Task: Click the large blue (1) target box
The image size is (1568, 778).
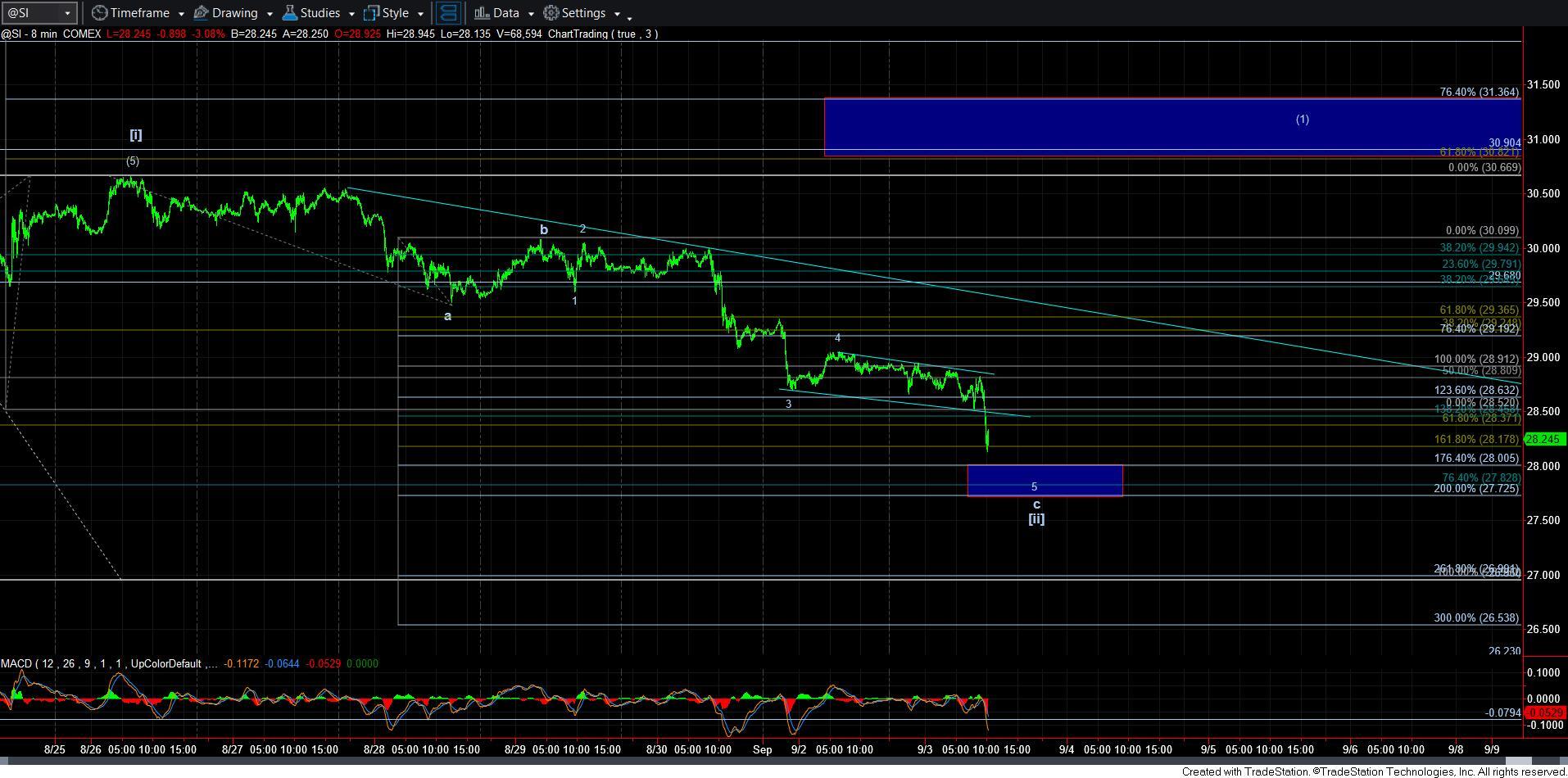Action: coord(1172,127)
